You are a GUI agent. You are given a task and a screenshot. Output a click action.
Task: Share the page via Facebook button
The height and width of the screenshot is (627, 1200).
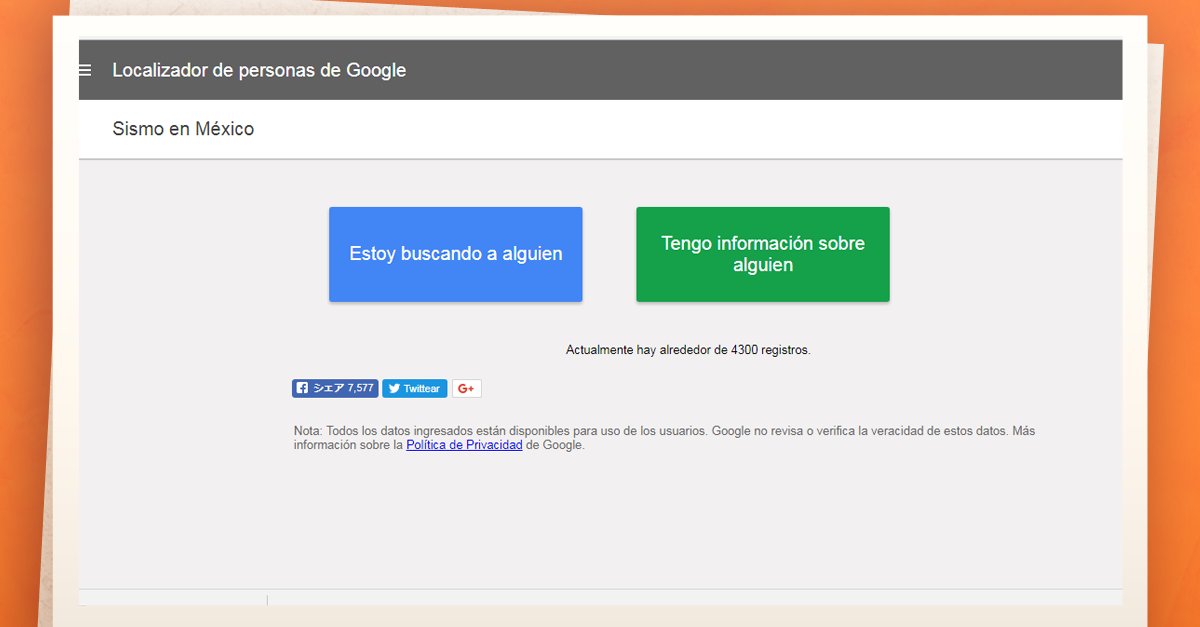(x=335, y=388)
